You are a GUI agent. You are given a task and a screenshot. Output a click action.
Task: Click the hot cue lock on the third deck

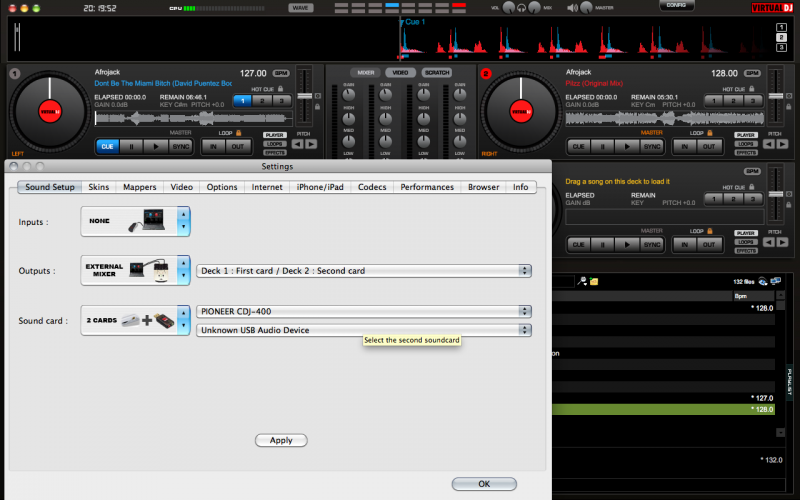point(752,187)
